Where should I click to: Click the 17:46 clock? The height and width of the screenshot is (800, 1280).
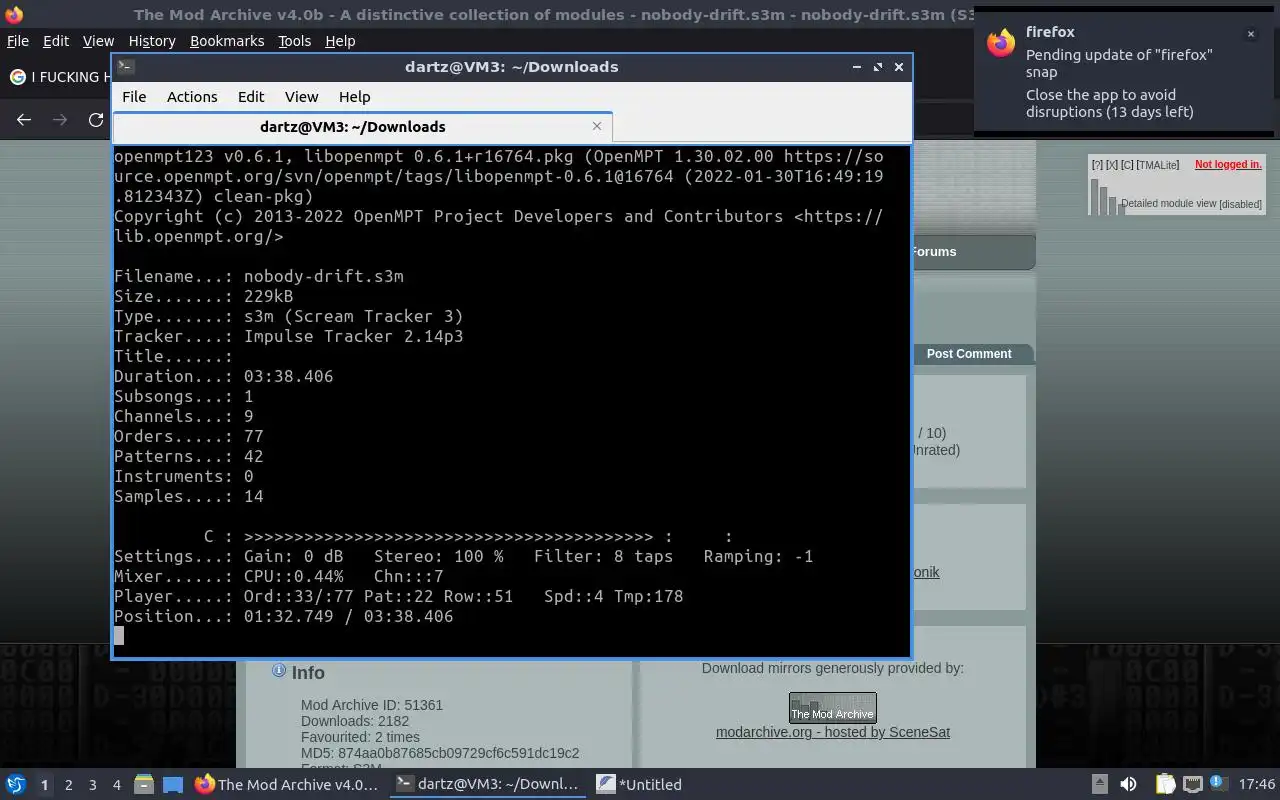[x=1257, y=785]
